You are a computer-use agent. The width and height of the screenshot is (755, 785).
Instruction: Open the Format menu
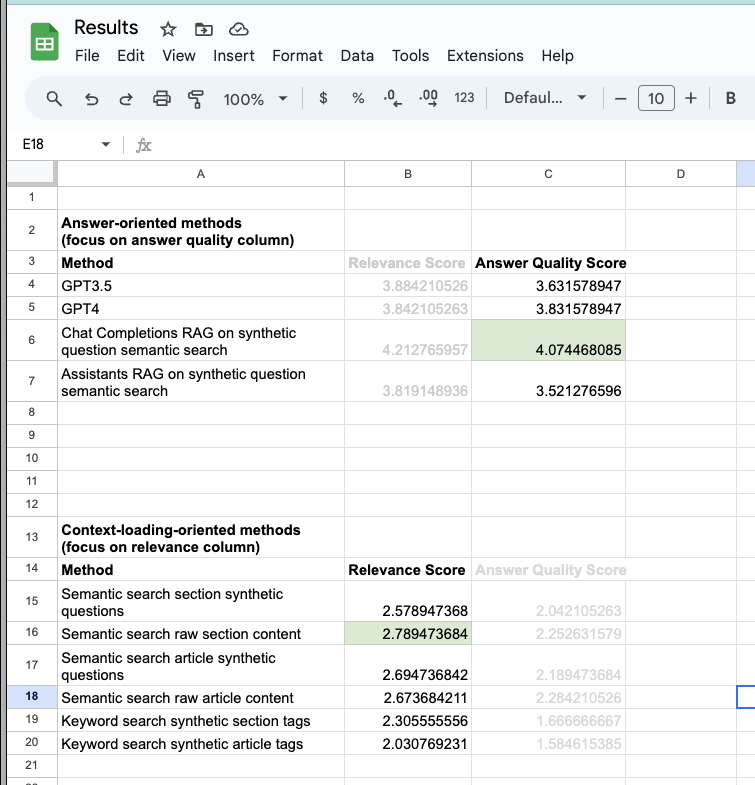[297, 56]
